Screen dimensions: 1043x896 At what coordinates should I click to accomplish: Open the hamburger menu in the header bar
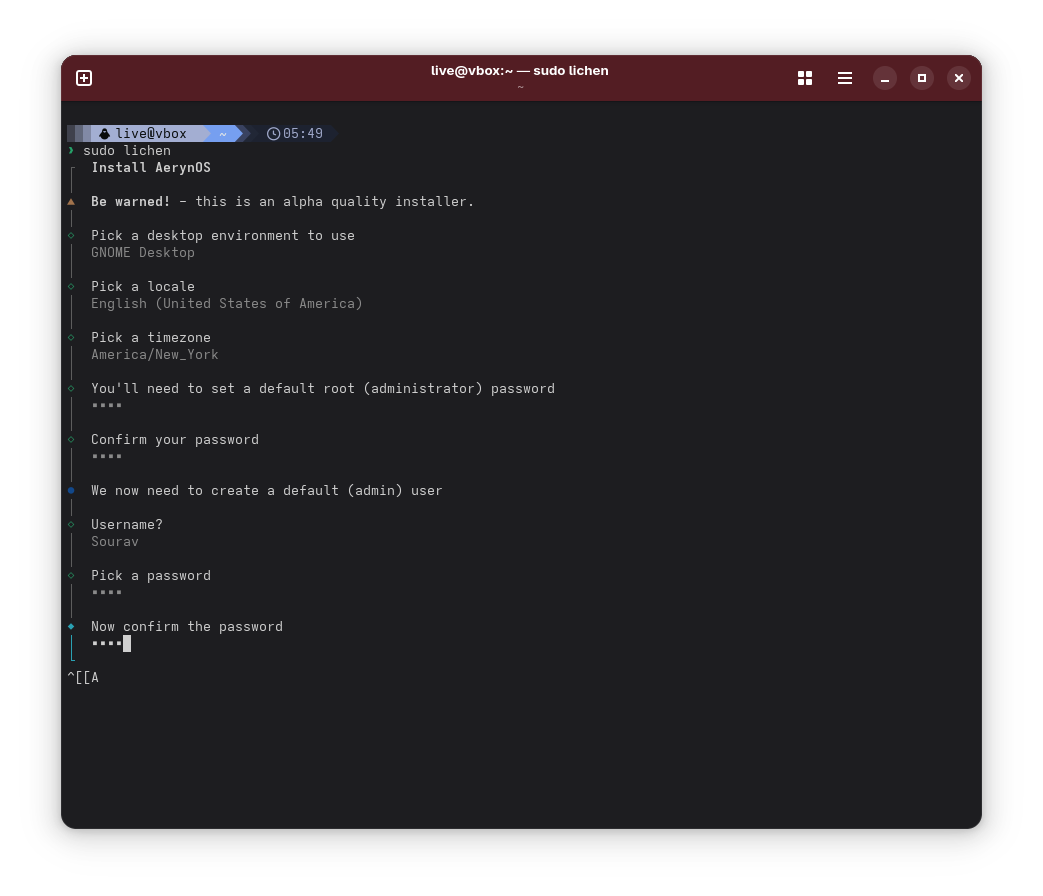[844, 77]
